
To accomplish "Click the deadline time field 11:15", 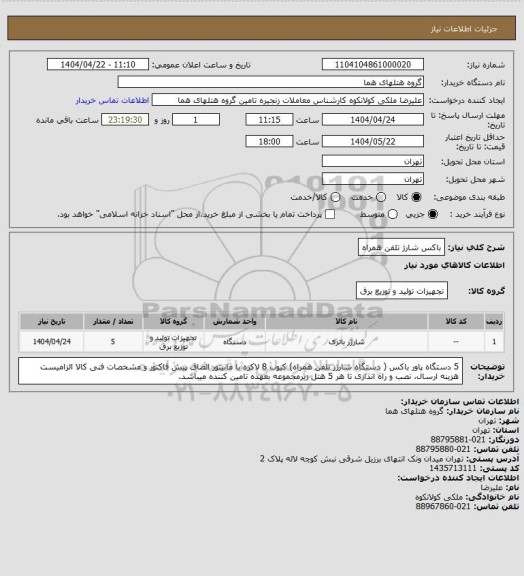I will [x=269, y=120].
